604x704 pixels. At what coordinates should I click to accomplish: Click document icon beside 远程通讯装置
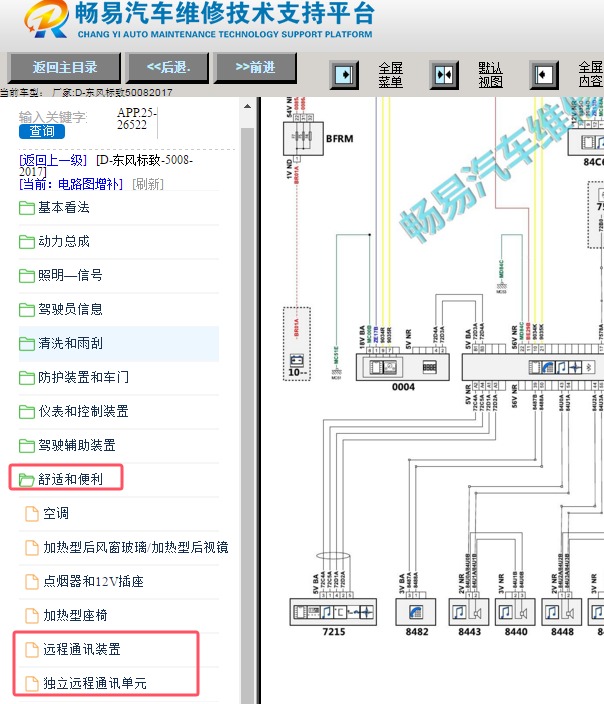tap(32, 650)
